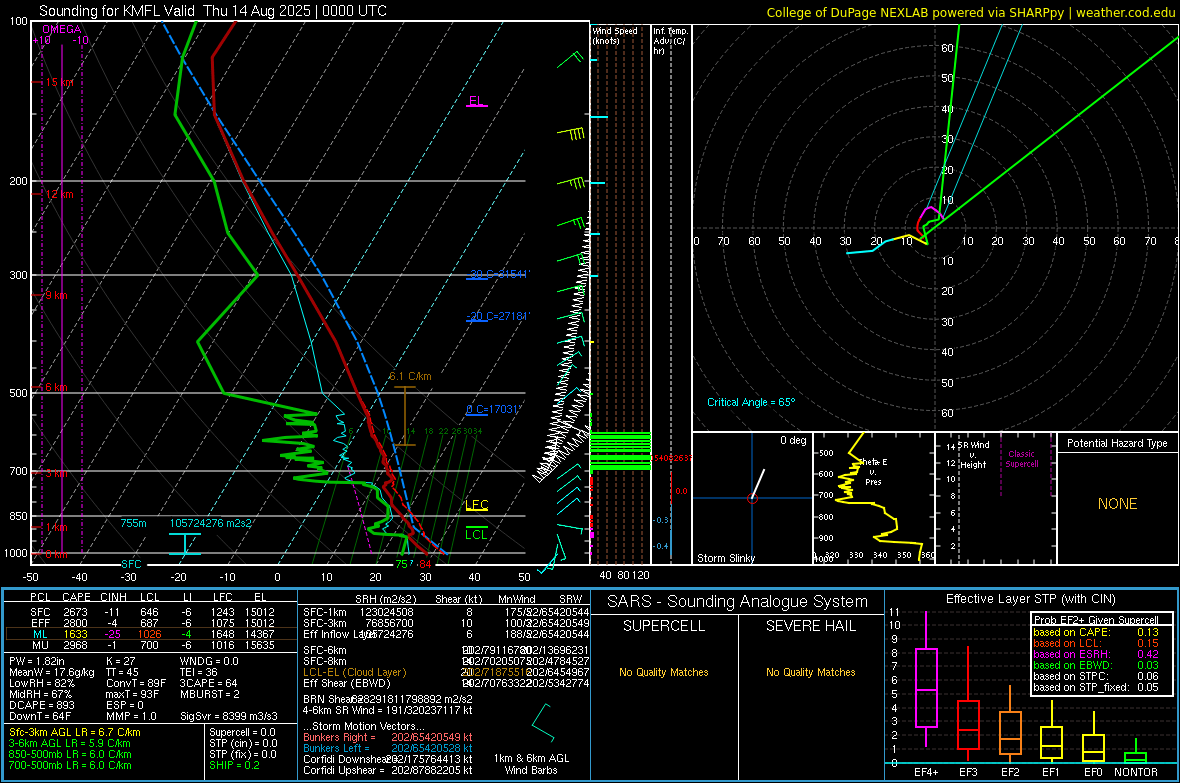
Task: Click the -30 C=31541' height label
Action: pos(498,274)
